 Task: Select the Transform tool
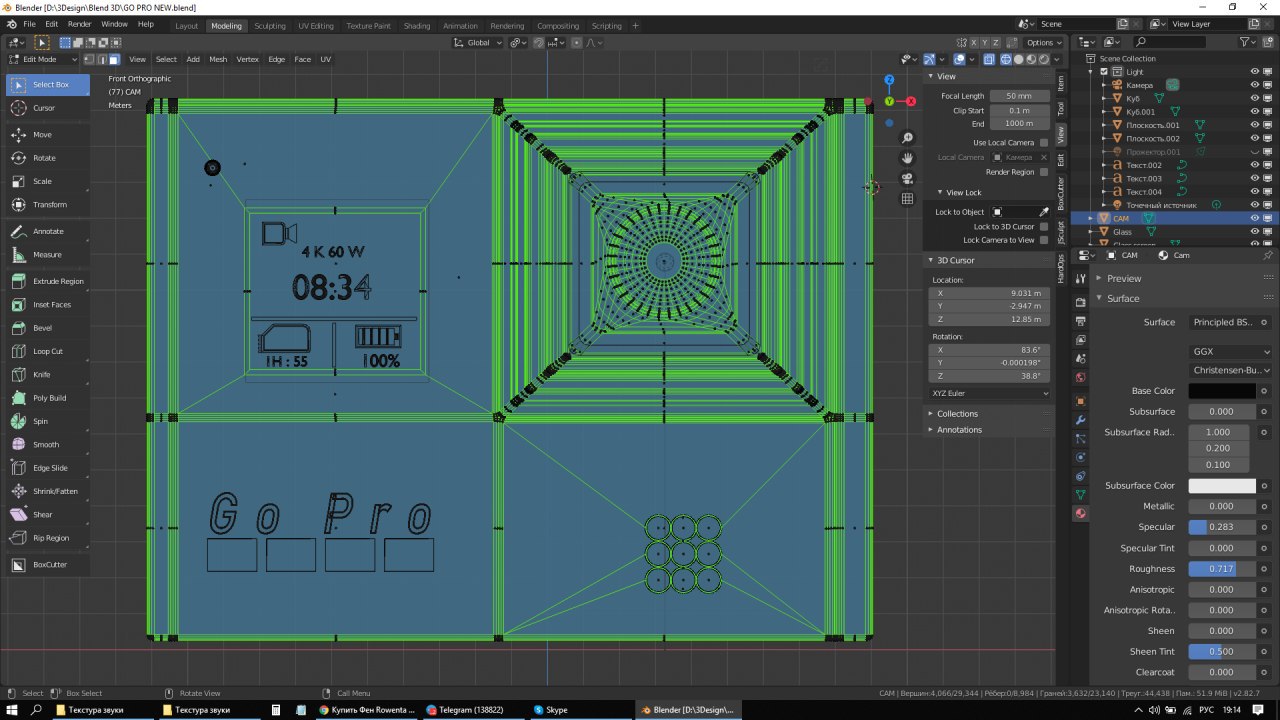47,204
